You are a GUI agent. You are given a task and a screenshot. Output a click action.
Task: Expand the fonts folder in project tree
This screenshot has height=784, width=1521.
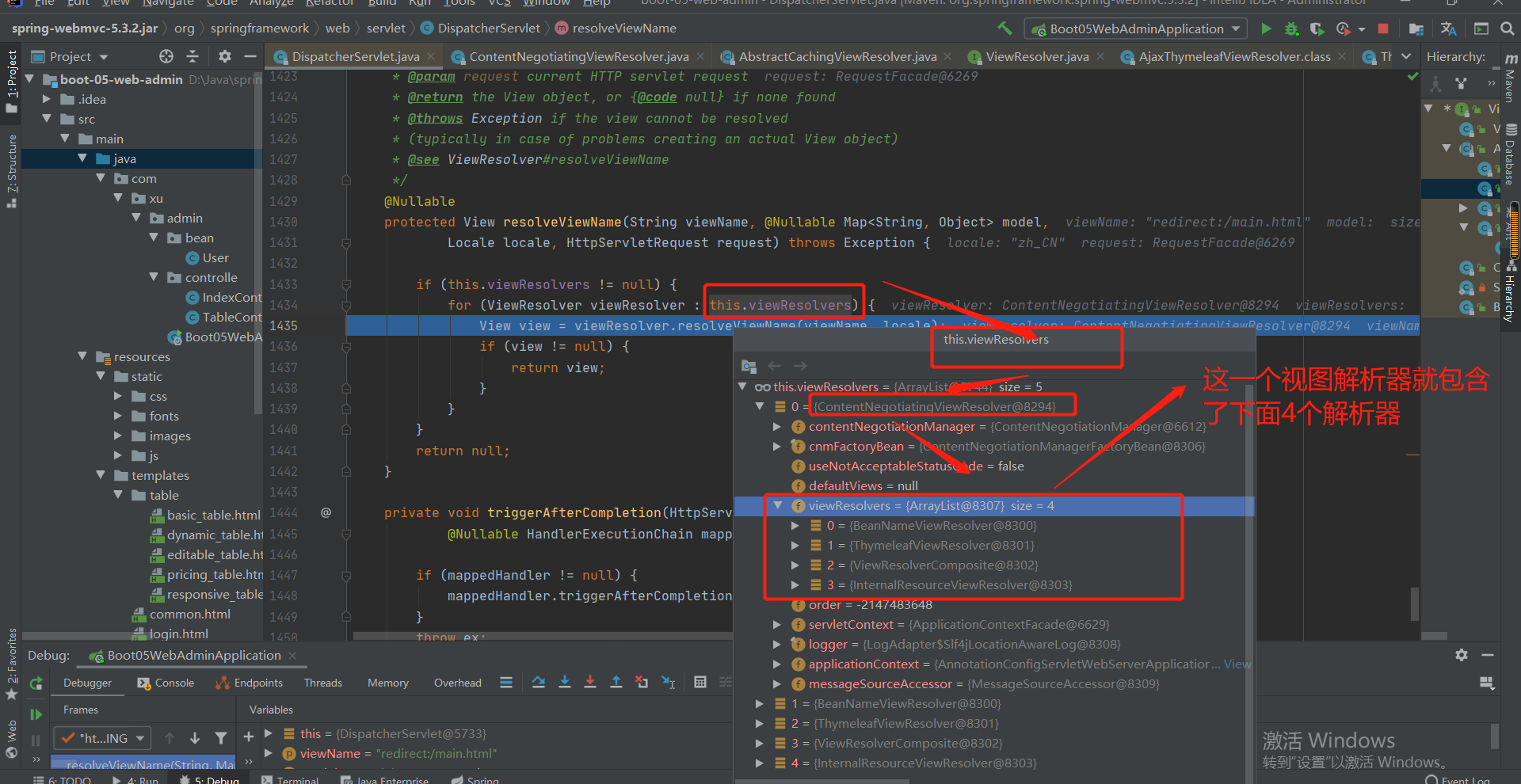click(x=118, y=416)
